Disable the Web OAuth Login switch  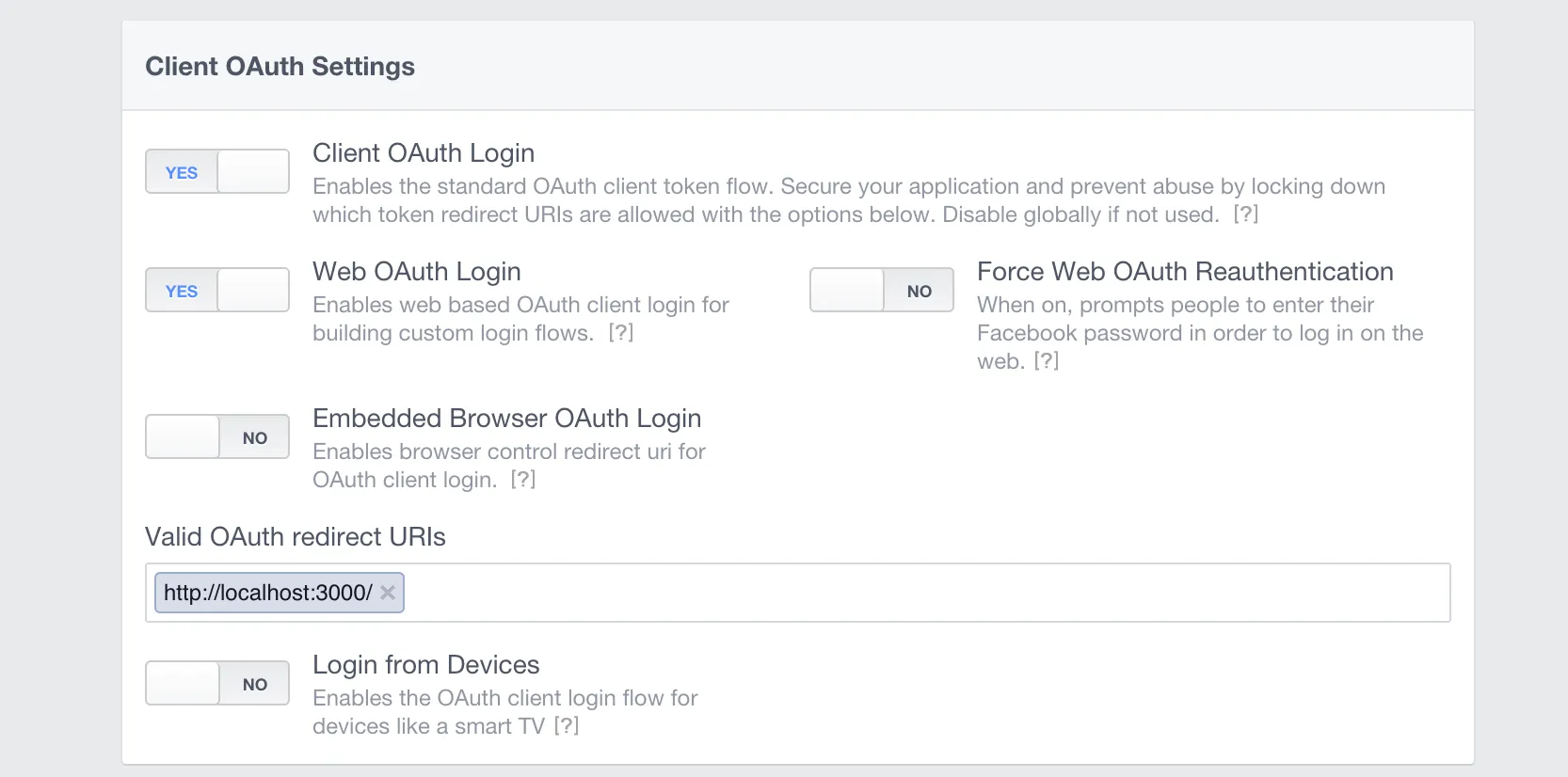point(217,291)
